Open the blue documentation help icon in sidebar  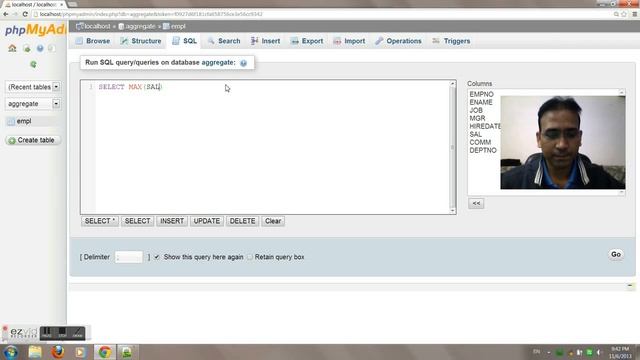pos(40,48)
